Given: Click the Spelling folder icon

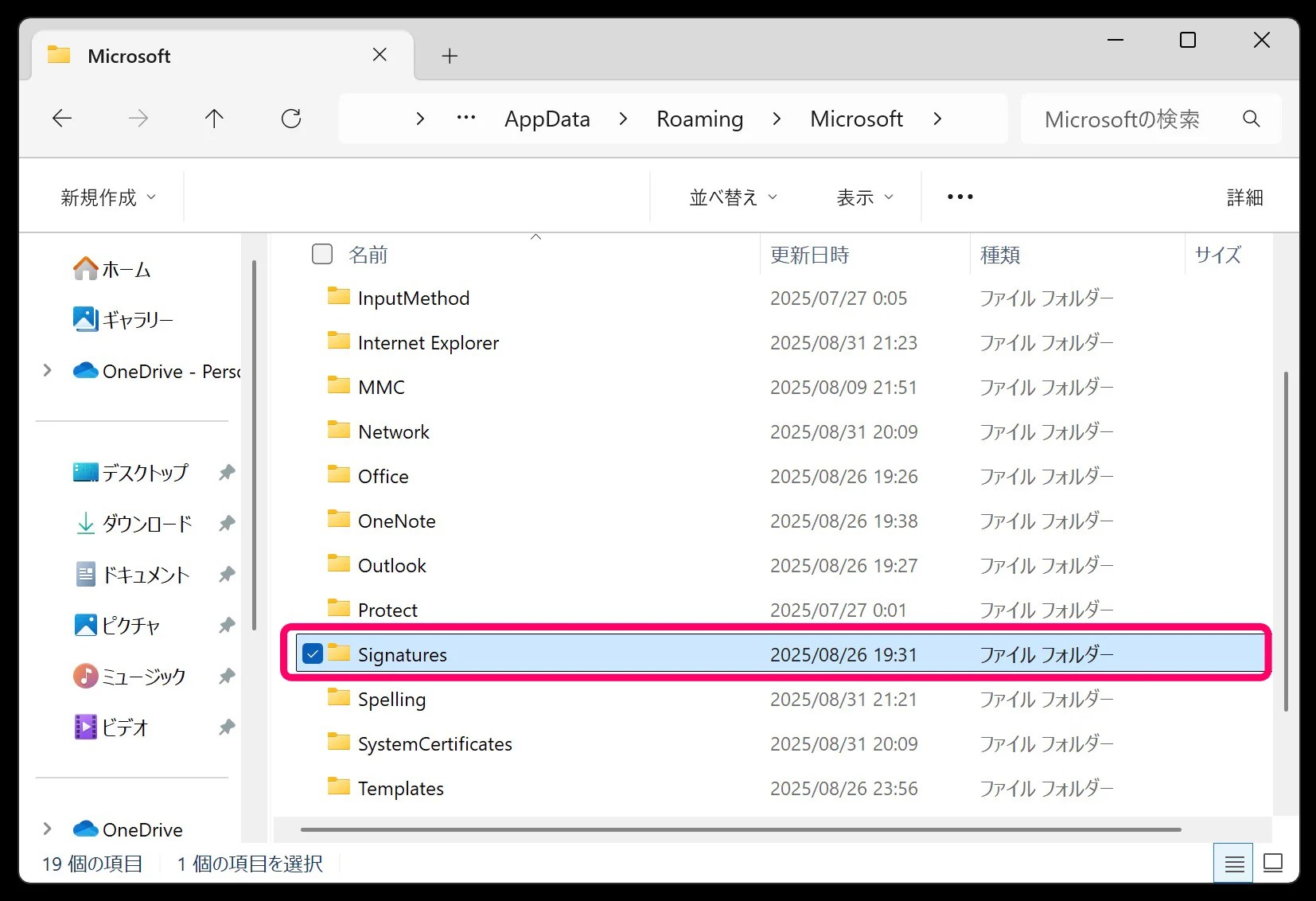Looking at the screenshot, I should [x=339, y=698].
